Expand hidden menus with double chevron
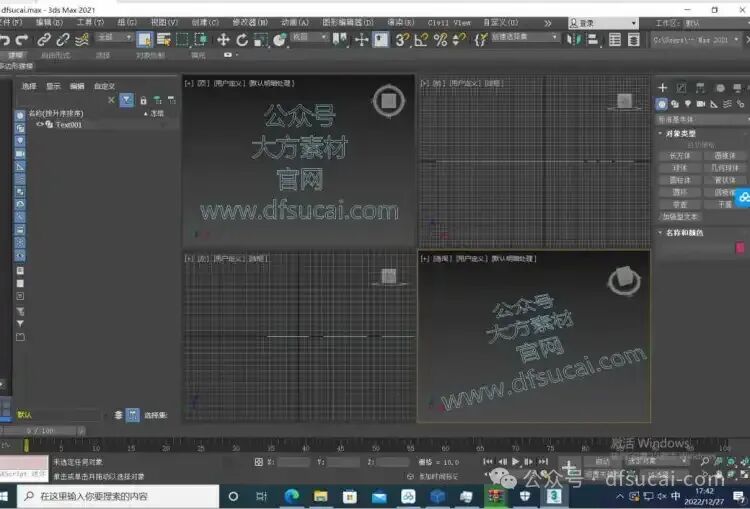The image size is (750, 509). pos(548,23)
